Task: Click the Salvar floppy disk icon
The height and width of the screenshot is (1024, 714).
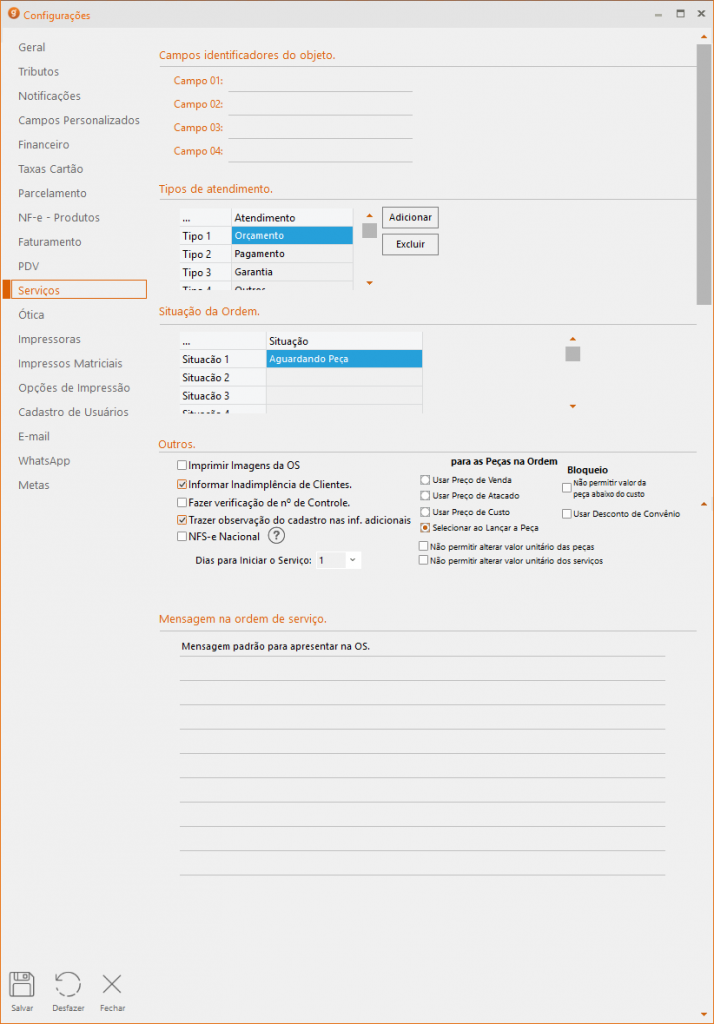Action: [22, 984]
